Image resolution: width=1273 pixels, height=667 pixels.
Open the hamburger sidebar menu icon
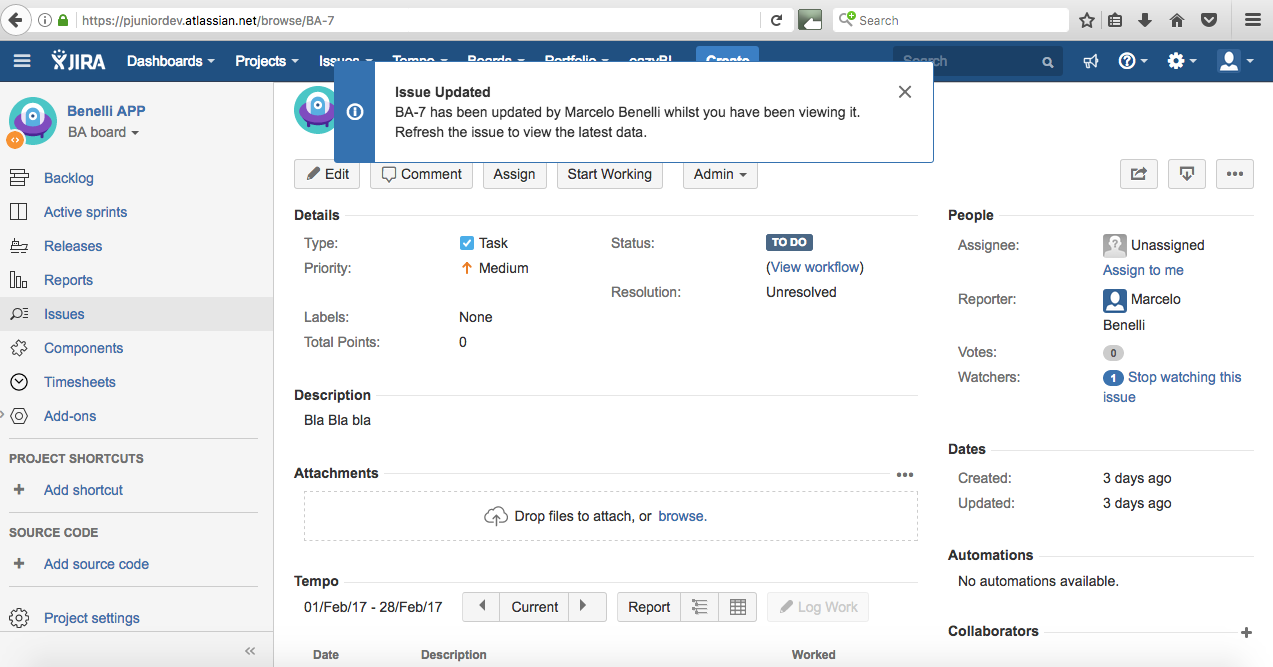tap(22, 61)
